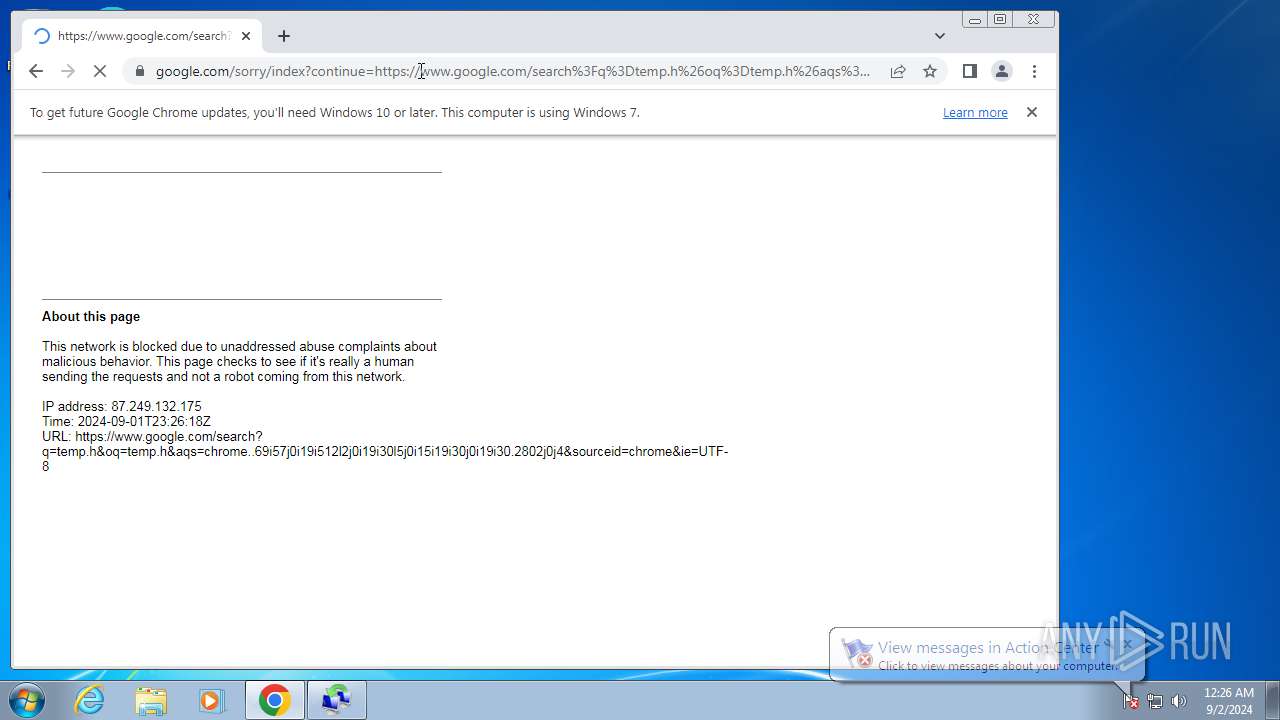This screenshot has height=720, width=1280.
Task: Switch to Chrome taskbar button
Action: [x=275, y=700]
